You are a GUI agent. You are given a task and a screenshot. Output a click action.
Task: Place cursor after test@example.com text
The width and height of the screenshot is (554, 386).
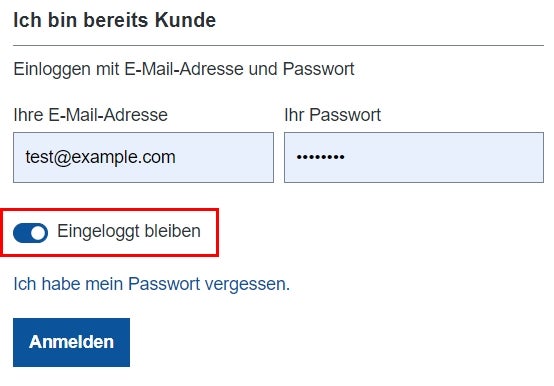[177, 158]
